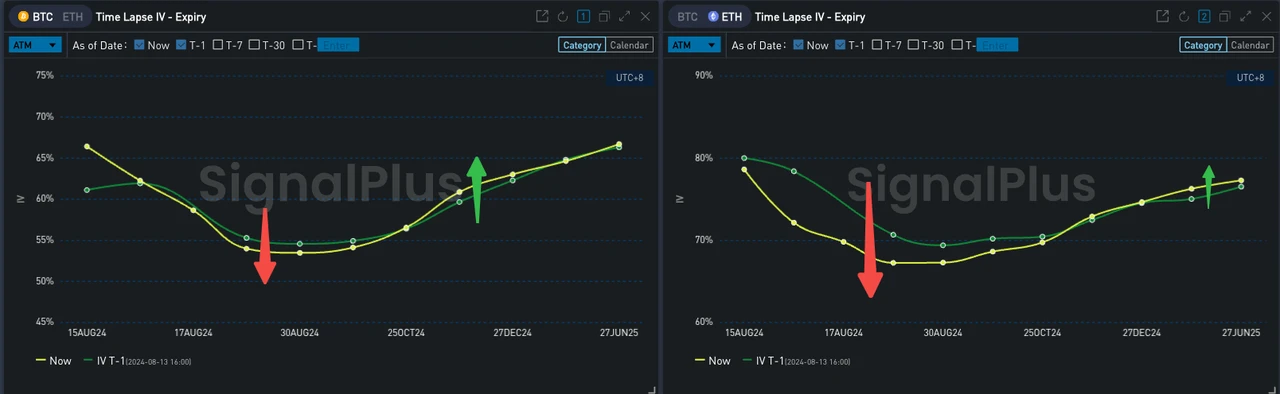This screenshot has height=394, width=1280.
Task: Uncheck the T-1 checkbox in the BTC panel
Action: click(181, 45)
